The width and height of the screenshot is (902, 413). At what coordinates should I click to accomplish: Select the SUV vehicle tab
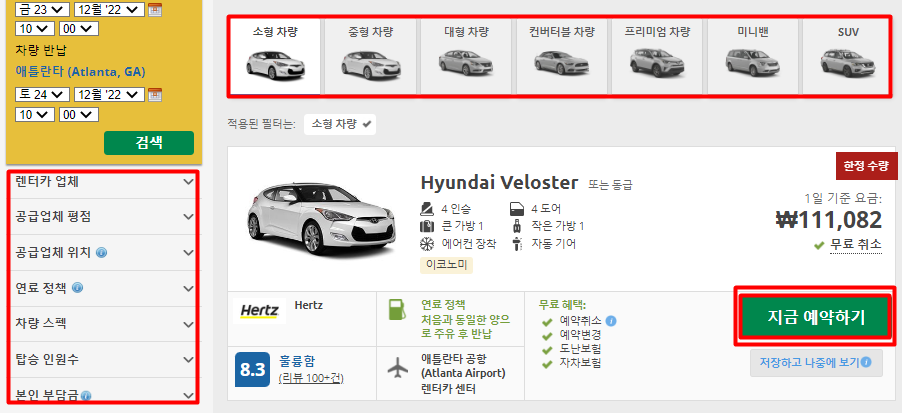point(847,56)
